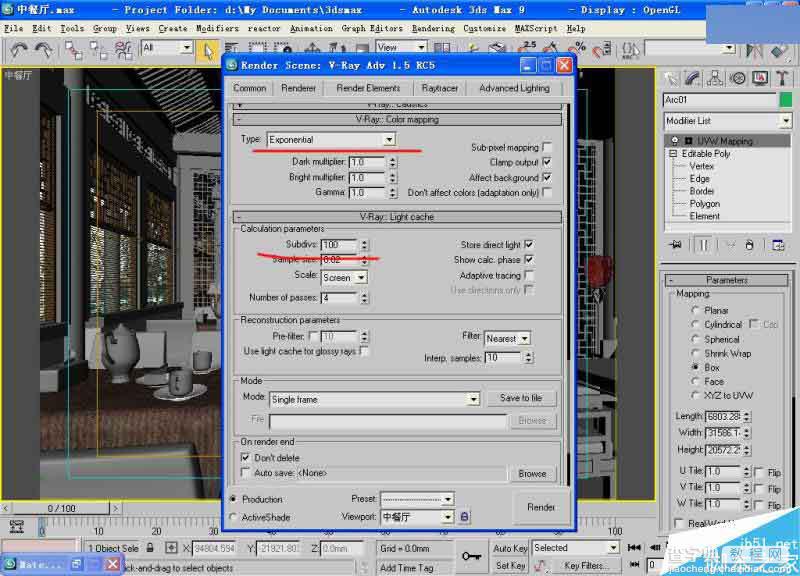Switch to the Render Elements tab

click(x=368, y=88)
